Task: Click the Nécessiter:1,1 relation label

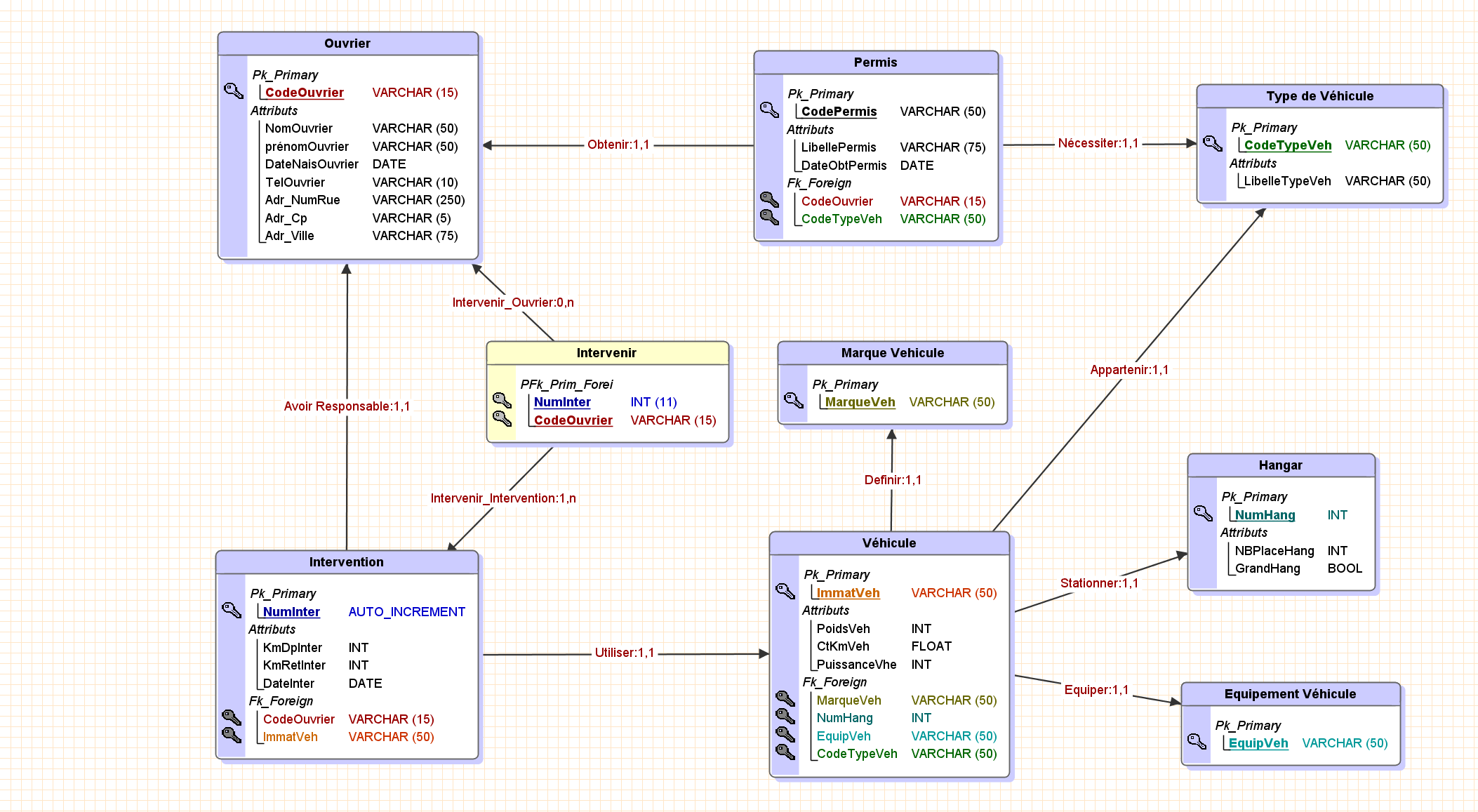Action: click(x=1098, y=143)
